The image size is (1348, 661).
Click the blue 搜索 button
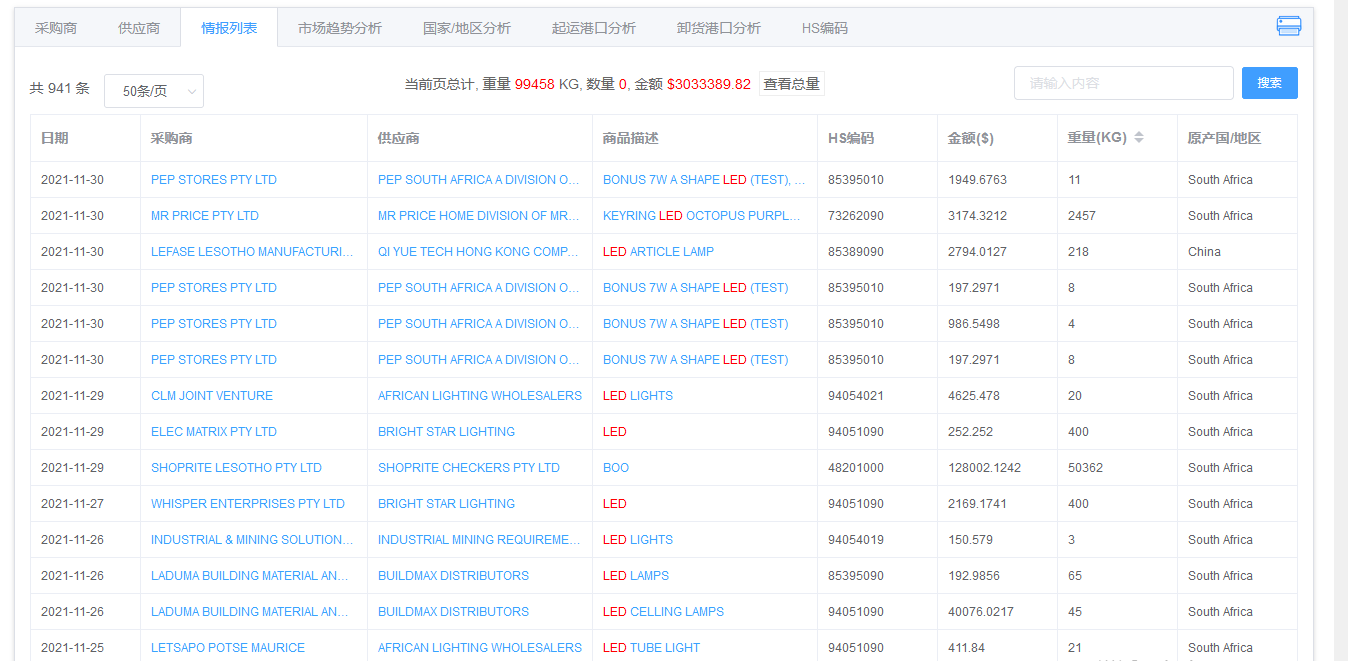1270,83
